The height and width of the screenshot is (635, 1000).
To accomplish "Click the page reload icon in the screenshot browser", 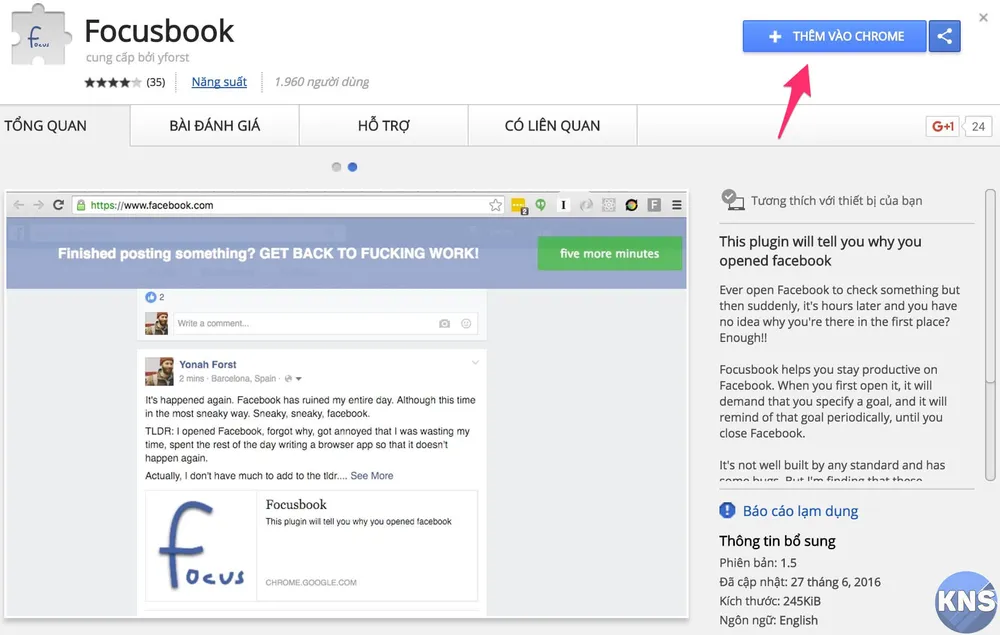I will 60,204.
